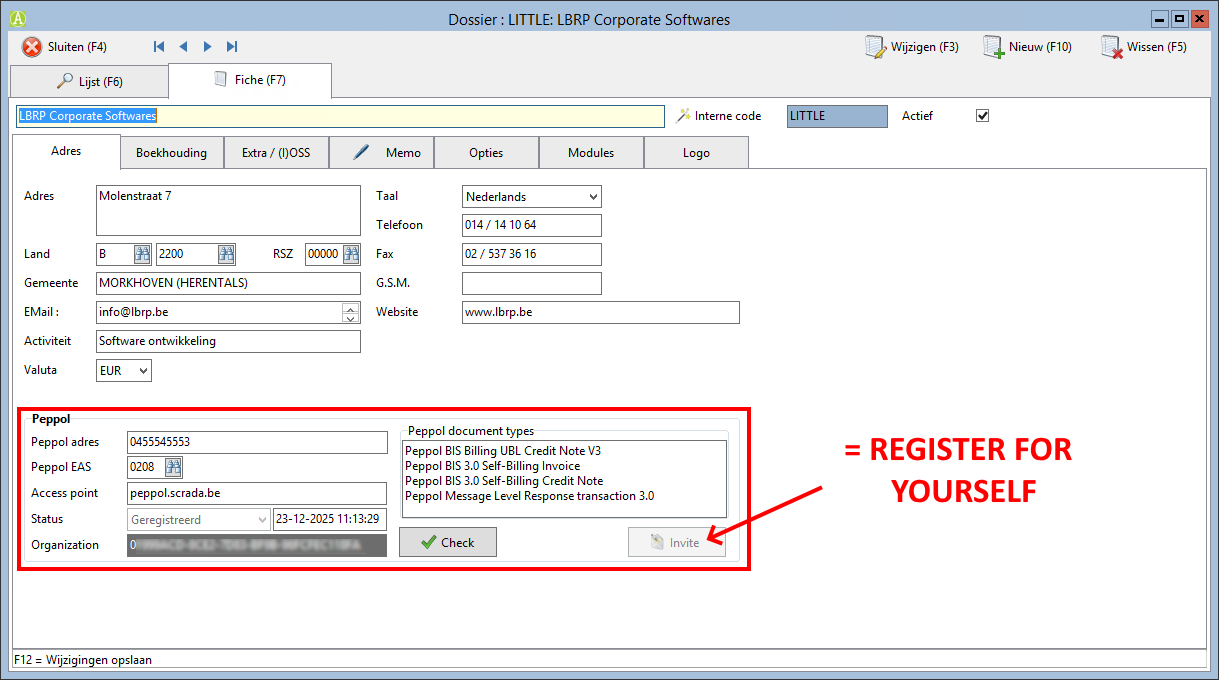Select the Adres tab
This screenshot has height=680, width=1219.
click(x=66, y=151)
